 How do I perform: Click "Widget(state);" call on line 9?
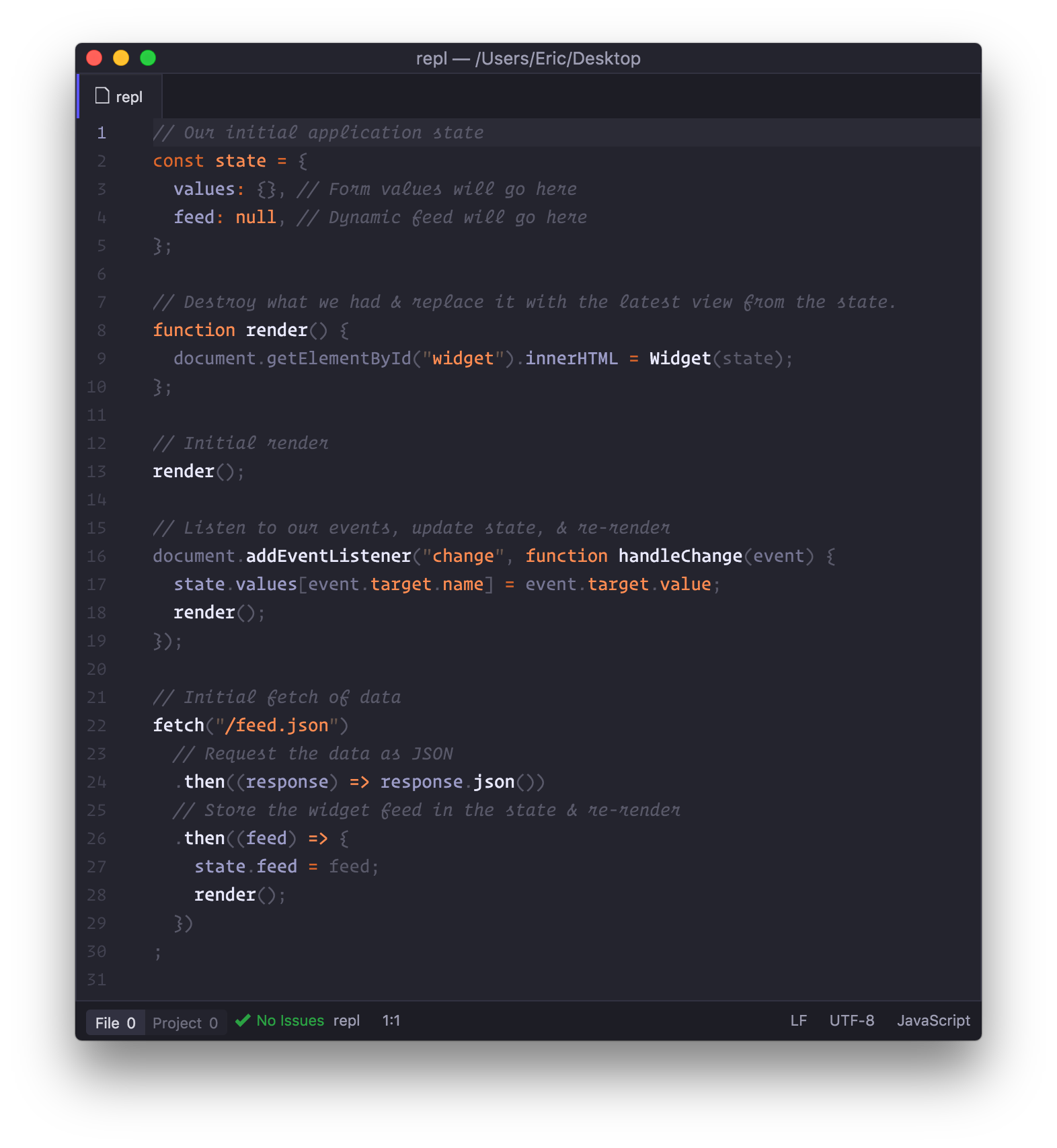click(x=721, y=358)
